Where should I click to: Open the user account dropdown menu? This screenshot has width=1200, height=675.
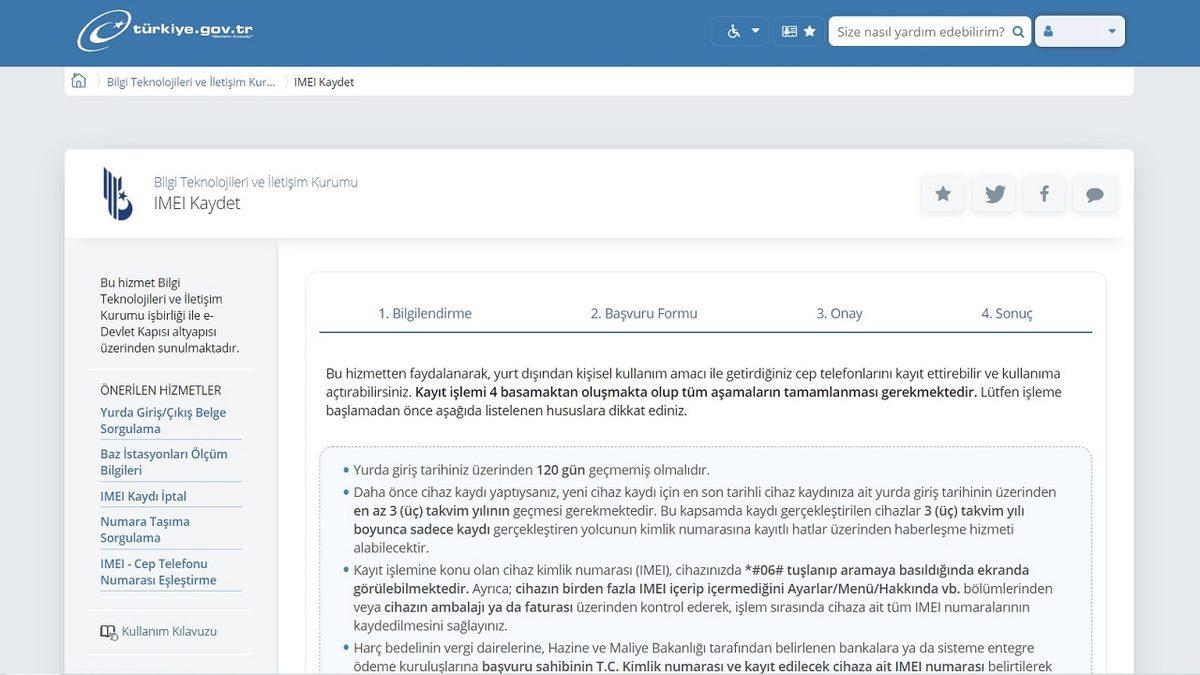[x=1110, y=31]
